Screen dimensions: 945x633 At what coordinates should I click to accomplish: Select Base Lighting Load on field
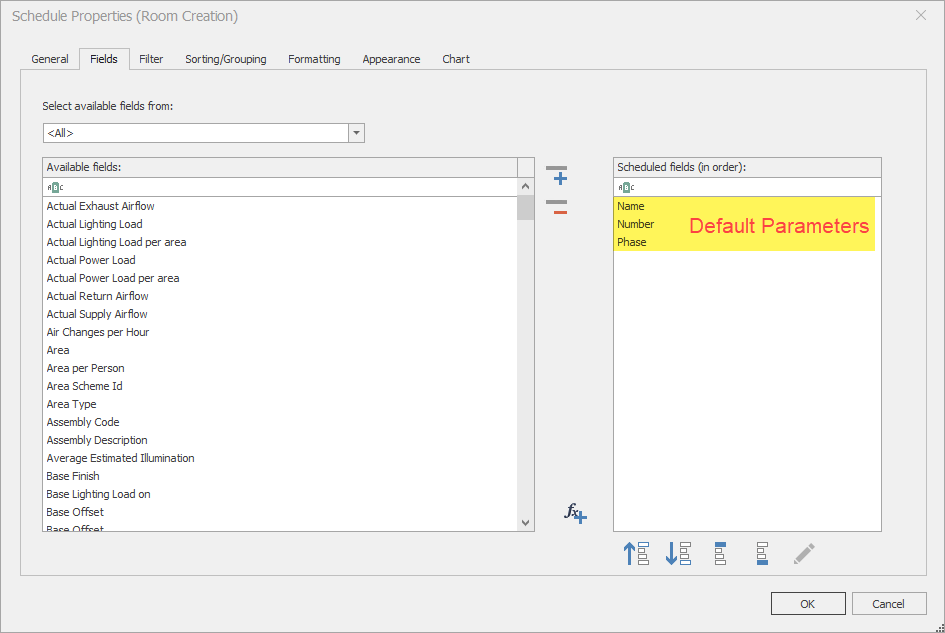[280, 494]
